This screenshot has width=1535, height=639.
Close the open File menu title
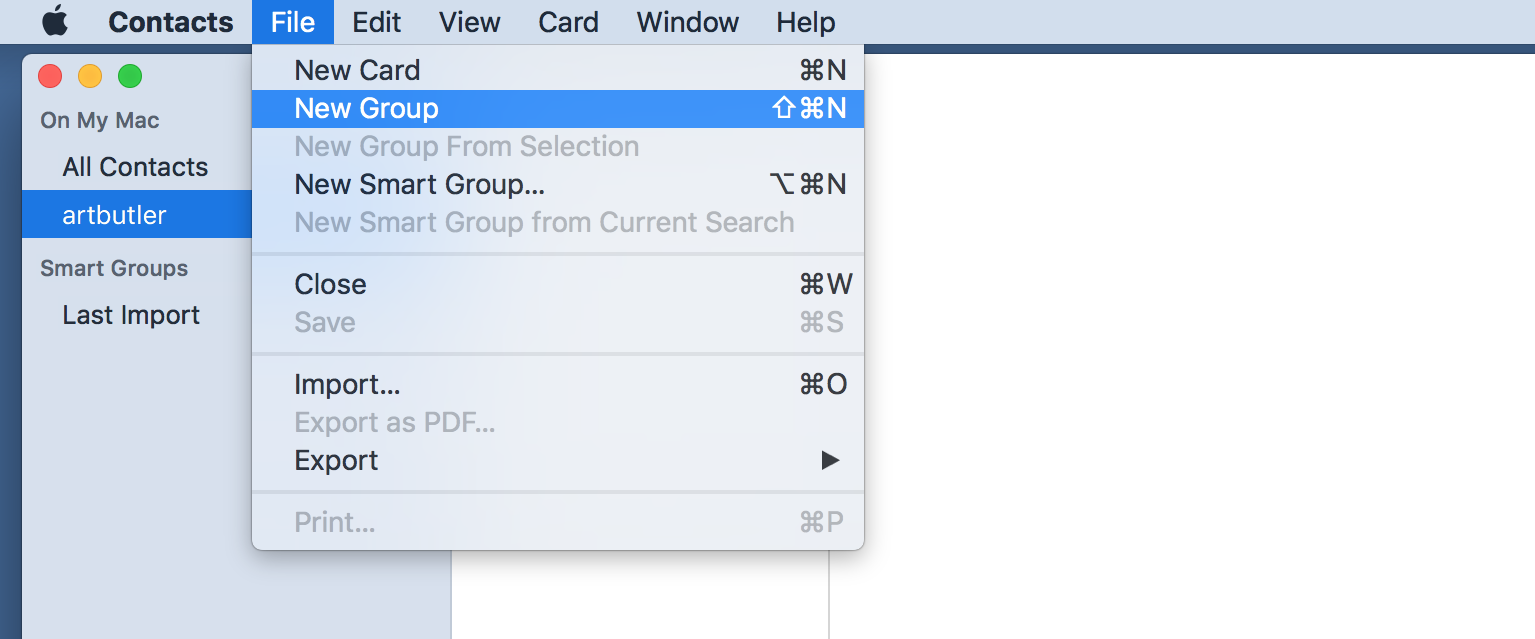pyautogui.click(x=293, y=22)
